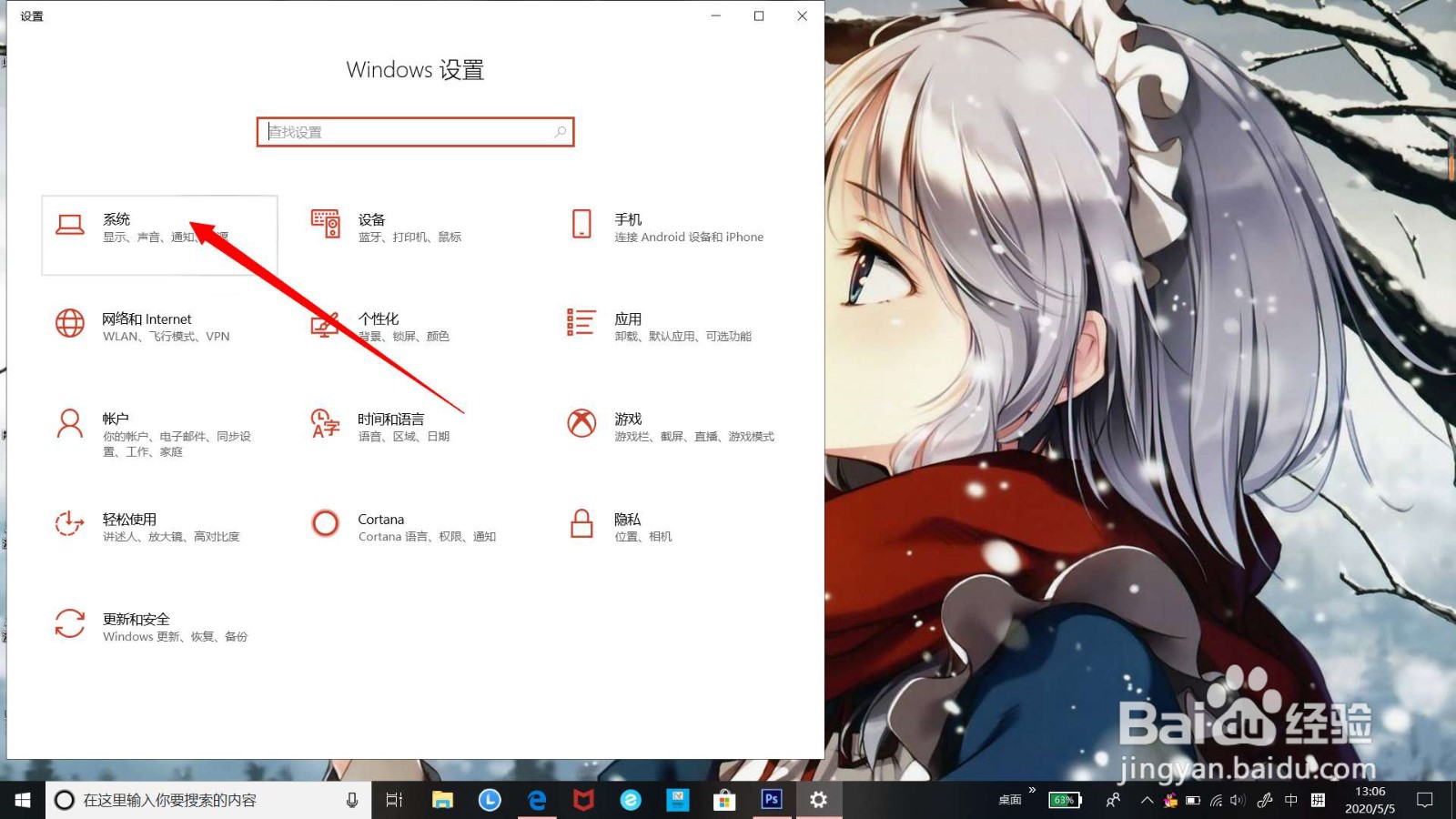Image resolution: width=1456 pixels, height=819 pixels.
Task: Open File Explorer from the taskbar
Action: pos(442,800)
